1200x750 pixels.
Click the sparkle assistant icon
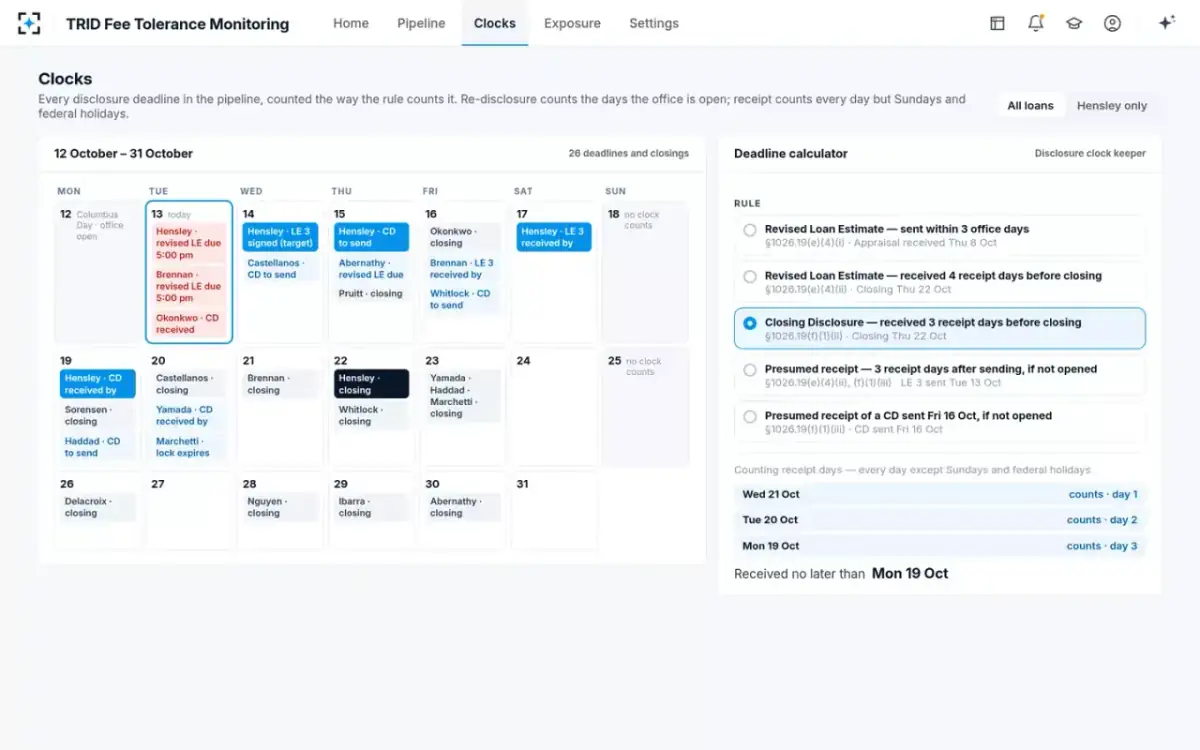click(x=1166, y=23)
